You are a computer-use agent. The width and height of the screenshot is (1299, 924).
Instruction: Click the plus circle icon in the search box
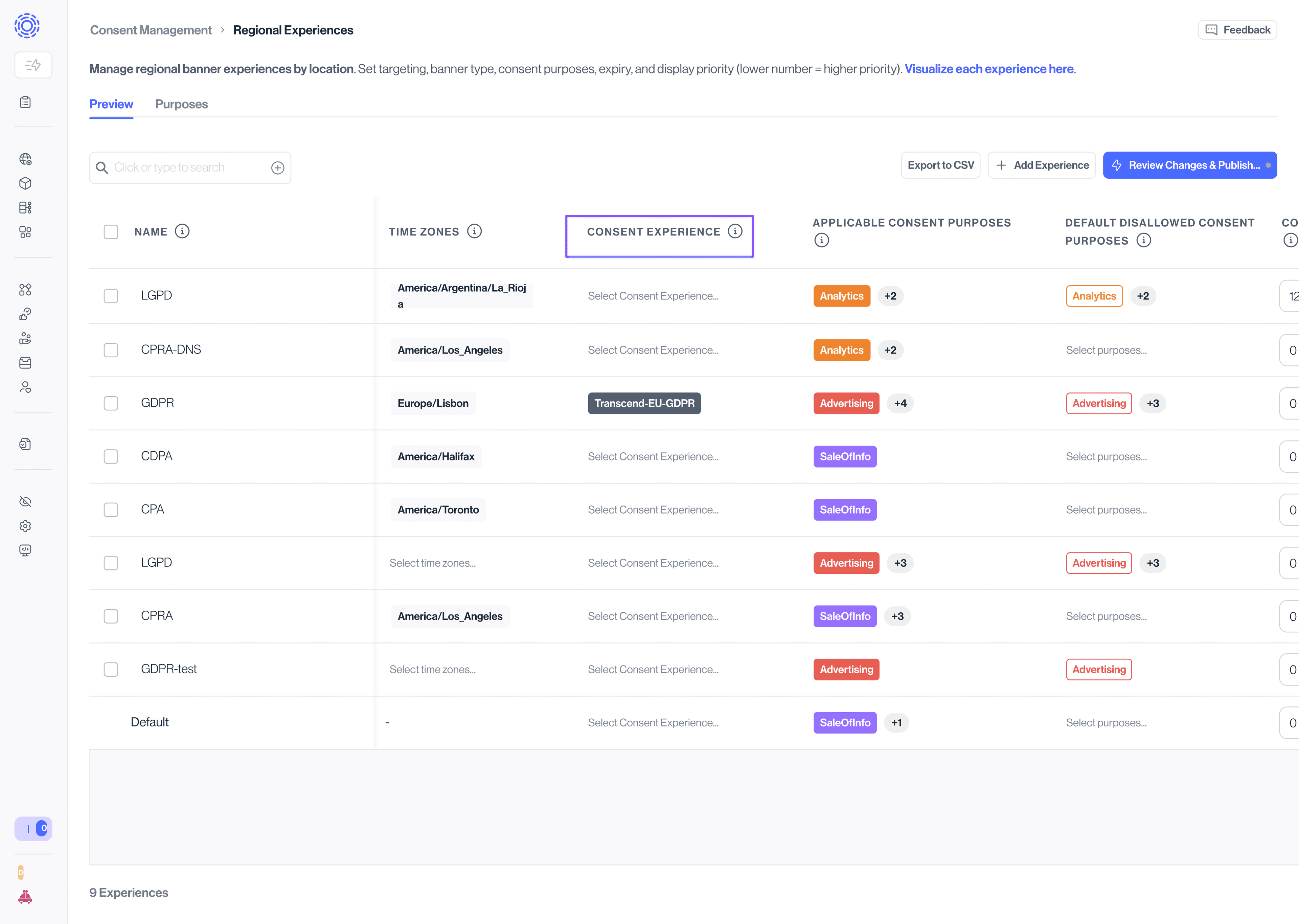click(x=277, y=168)
